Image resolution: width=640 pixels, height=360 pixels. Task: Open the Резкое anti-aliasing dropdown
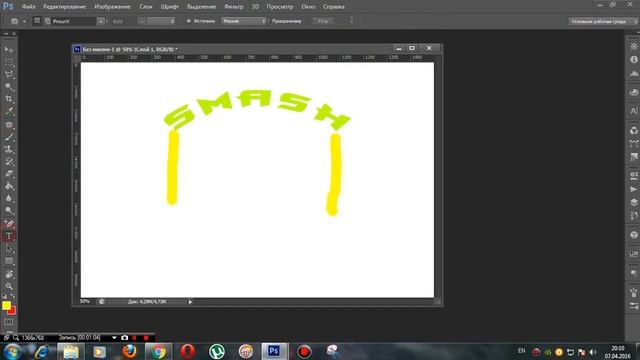click(244, 21)
